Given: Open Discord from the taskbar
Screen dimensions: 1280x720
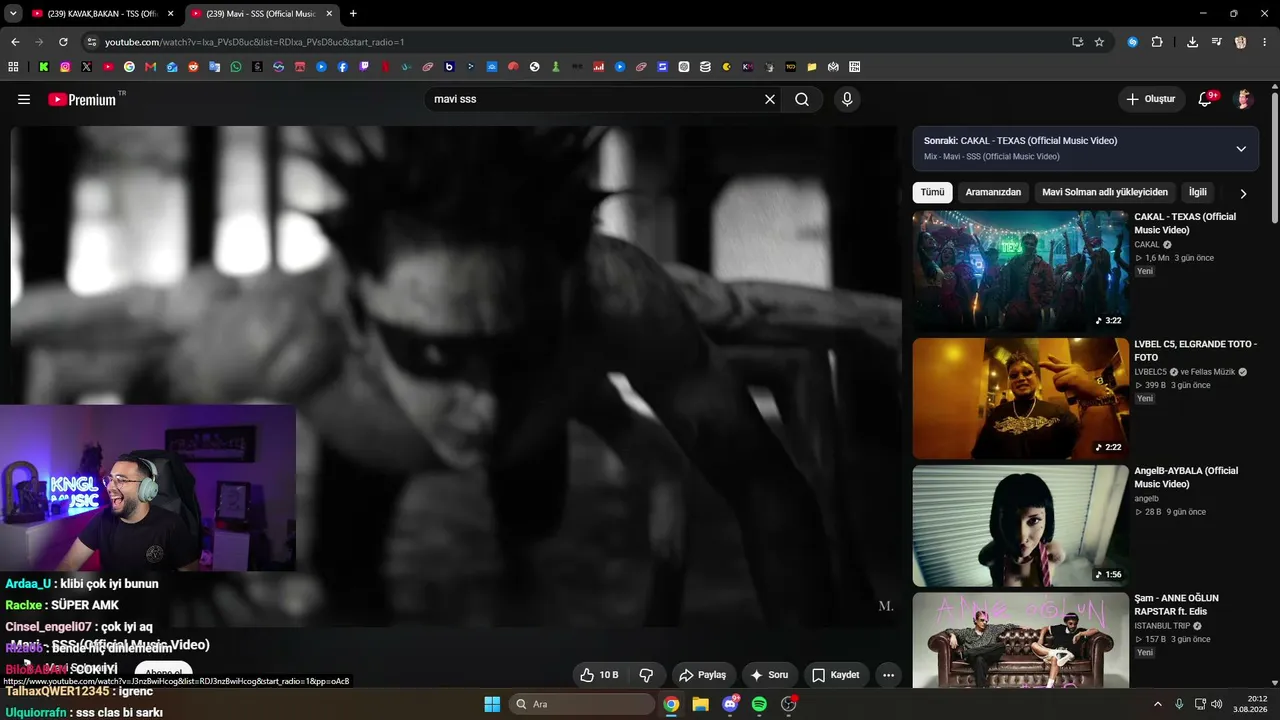Looking at the screenshot, I should coord(730,704).
